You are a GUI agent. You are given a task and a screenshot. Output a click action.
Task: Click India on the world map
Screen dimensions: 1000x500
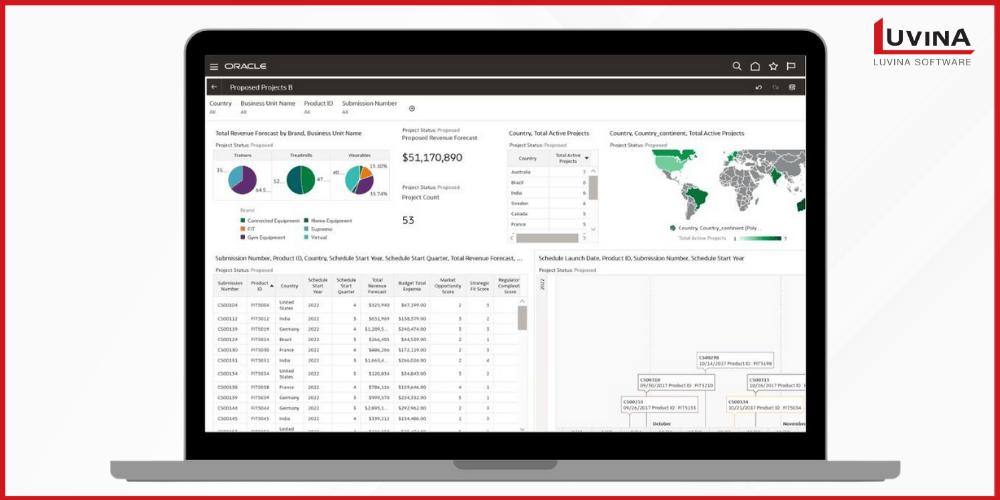coord(774,175)
